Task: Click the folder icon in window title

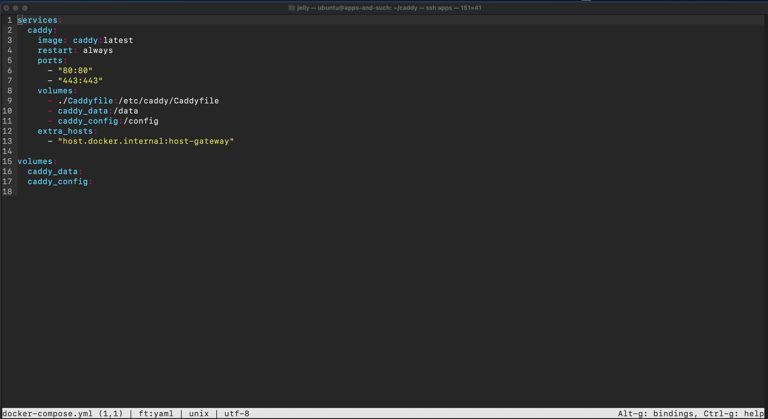Action: (x=292, y=8)
